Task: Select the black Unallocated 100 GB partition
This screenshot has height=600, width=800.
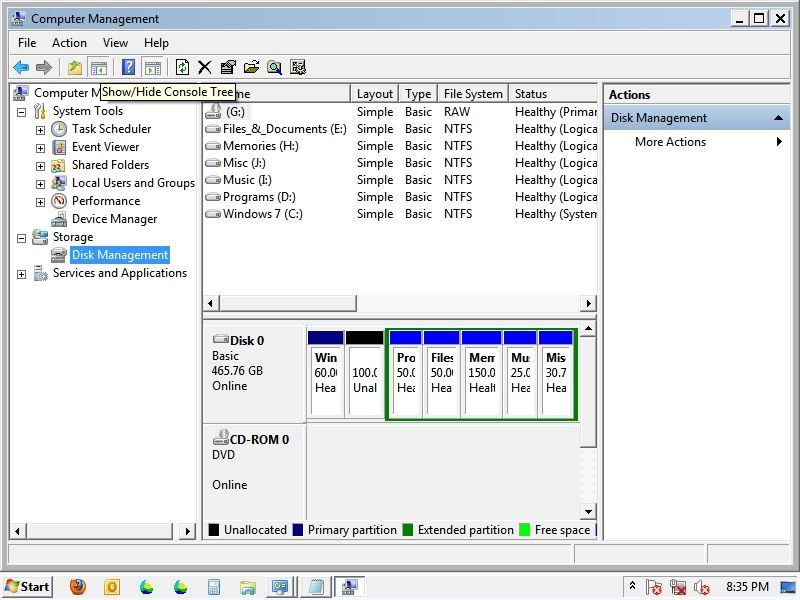Action: 365,380
